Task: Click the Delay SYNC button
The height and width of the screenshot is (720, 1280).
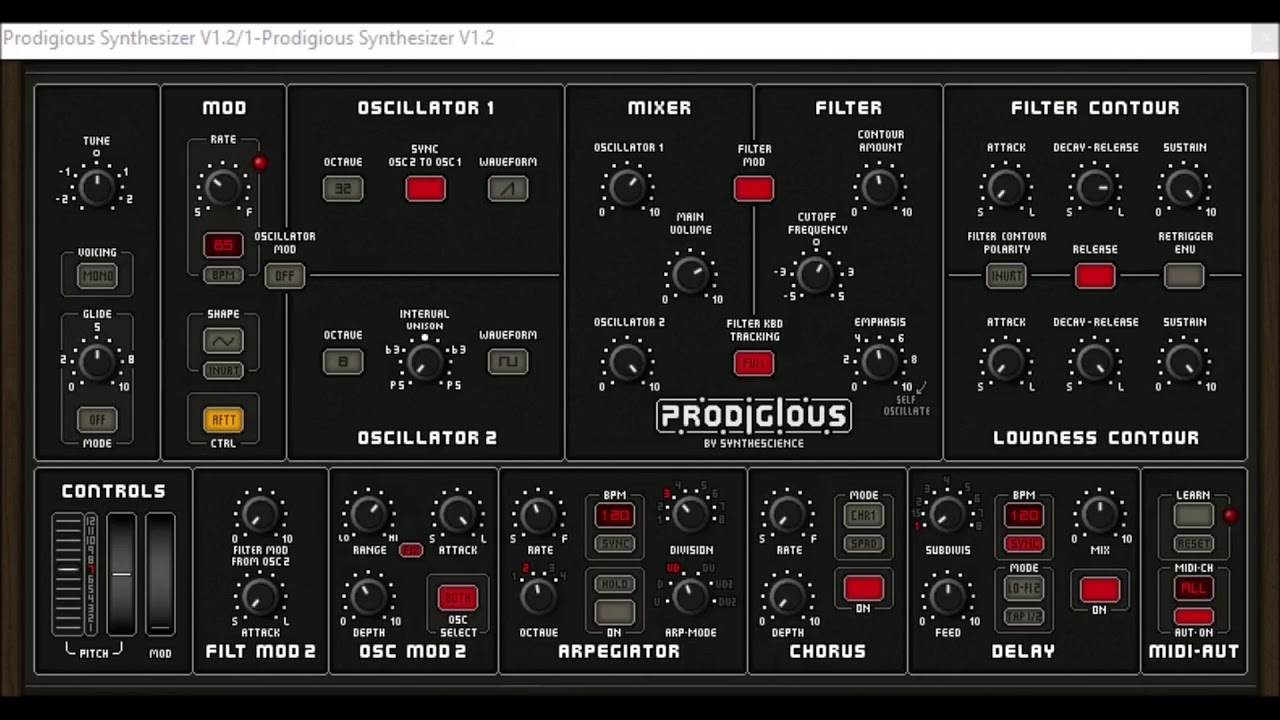Action: coord(1023,544)
